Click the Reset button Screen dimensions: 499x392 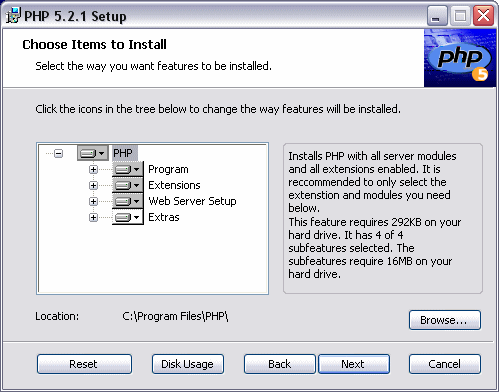coord(84,364)
